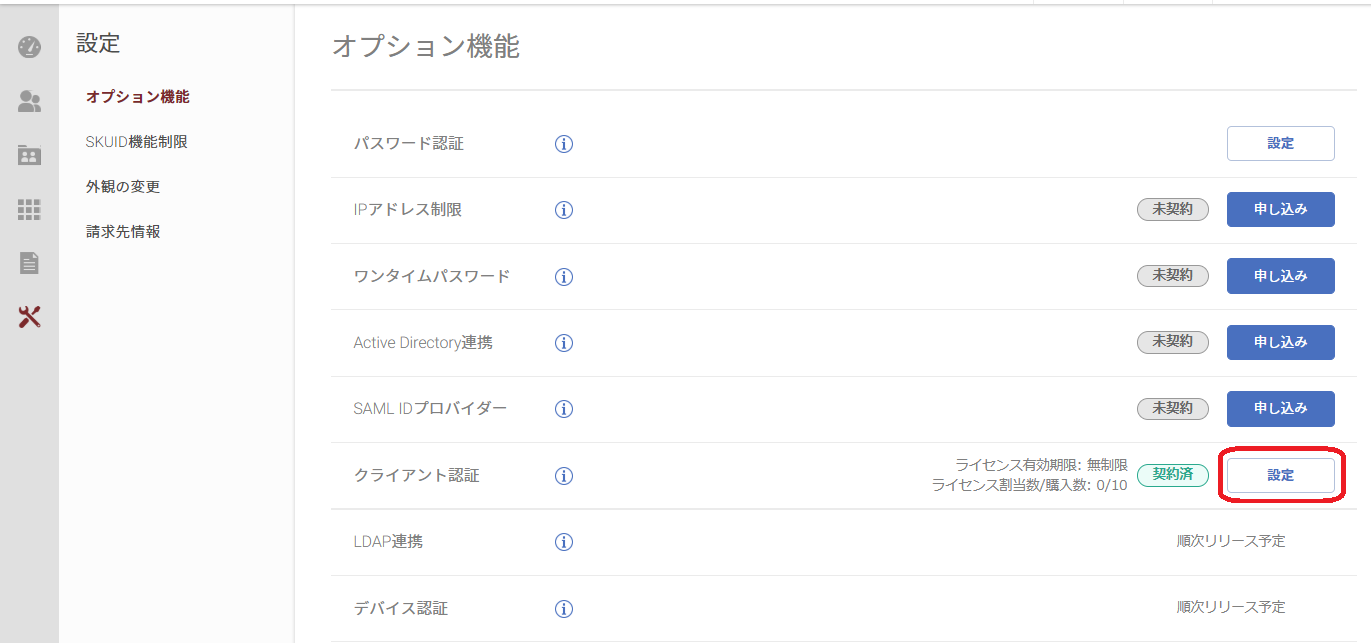Viewport: 1371px width, 643px height.
Task: Open the applications grid icon in sidebar
Action: point(29,209)
